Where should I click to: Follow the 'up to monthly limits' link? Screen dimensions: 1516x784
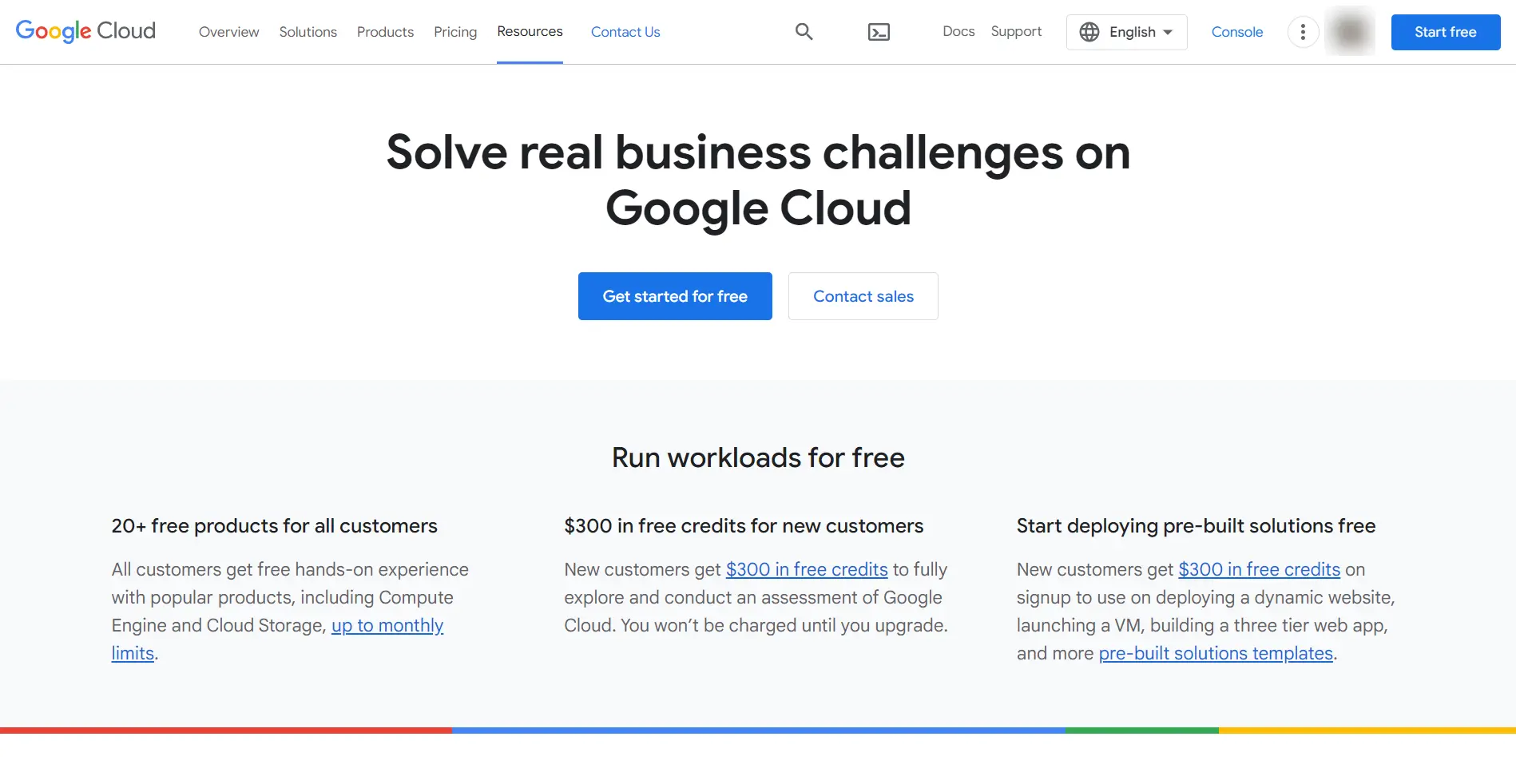point(387,626)
